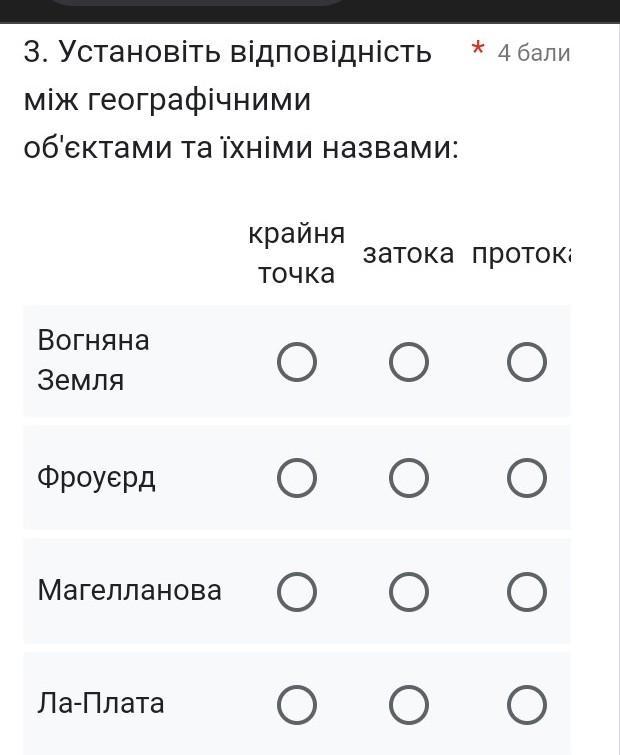This screenshot has height=755, width=620.
Task: Click the 'Фроуерд' row label
Action: [x=97, y=478]
